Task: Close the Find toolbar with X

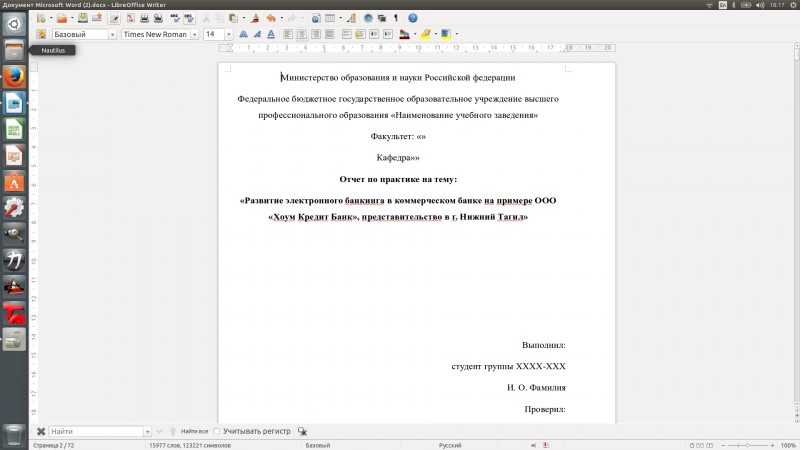Action: 41,432
